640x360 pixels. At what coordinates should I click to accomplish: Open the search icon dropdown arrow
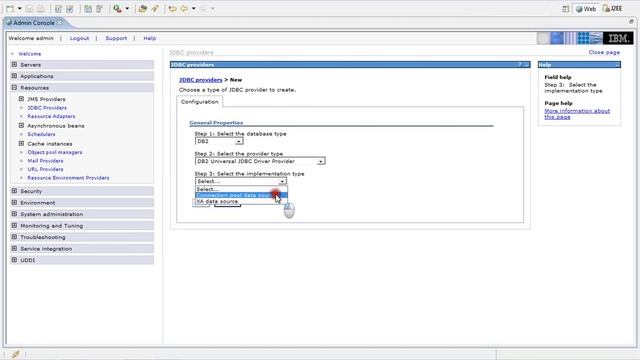tap(127, 9)
